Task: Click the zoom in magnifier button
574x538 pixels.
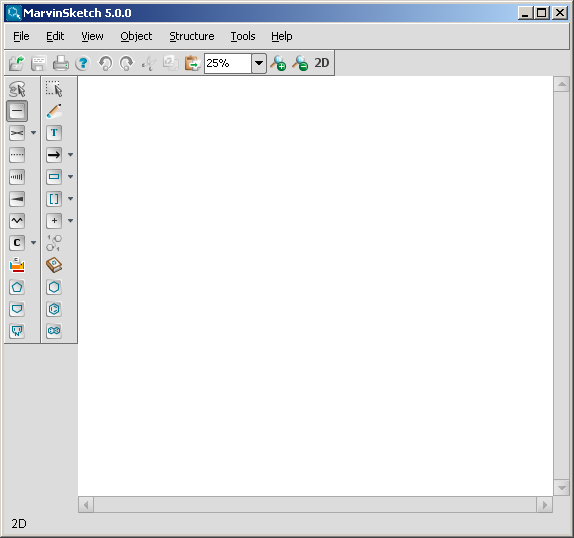Action: click(278, 63)
